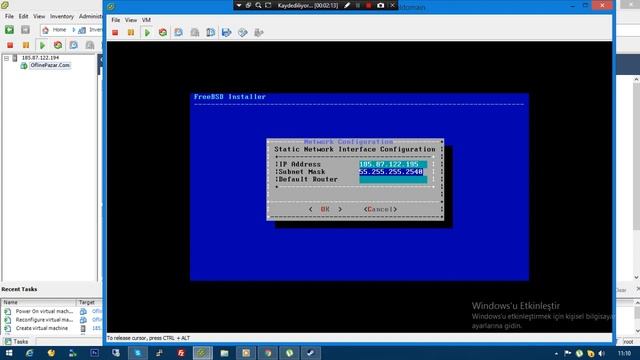Open File menu in console window
Image resolution: width=640 pixels, height=360 pixels.
tap(116, 20)
